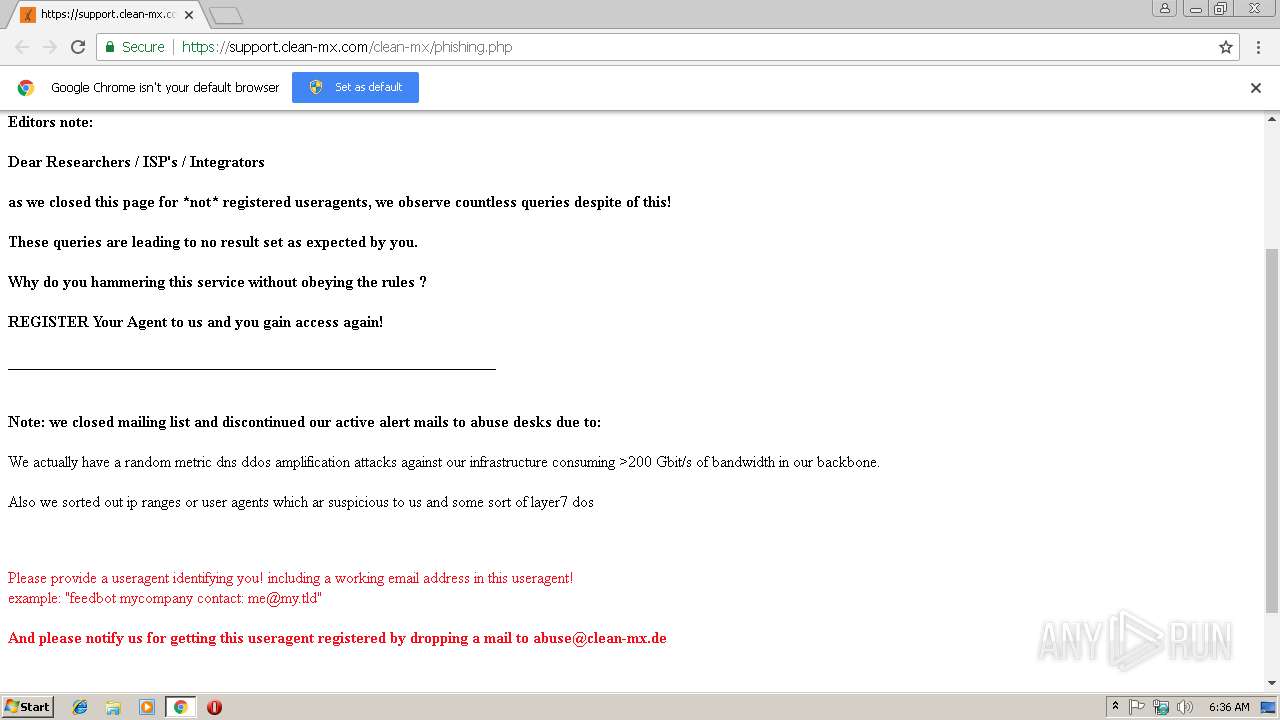Image resolution: width=1280 pixels, height=720 pixels.
Task: Close the support.clean-mx tab
Action: click(189, 15)
